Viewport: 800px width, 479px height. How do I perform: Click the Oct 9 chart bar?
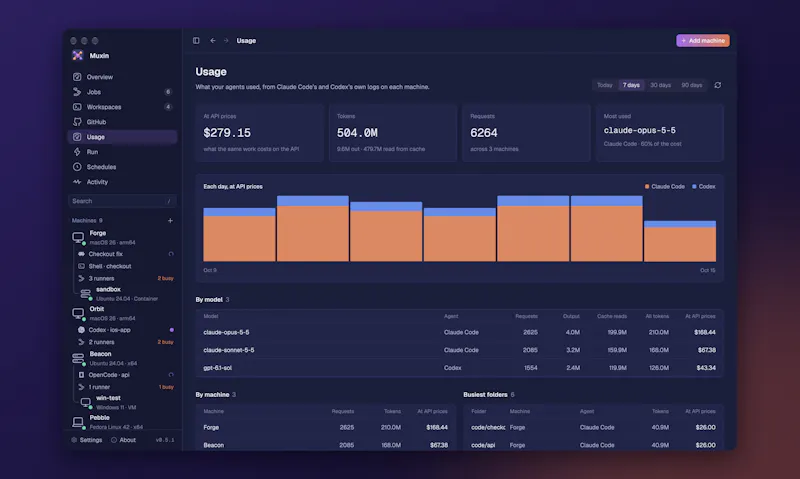pyautogui.click(x=239, y=235)
